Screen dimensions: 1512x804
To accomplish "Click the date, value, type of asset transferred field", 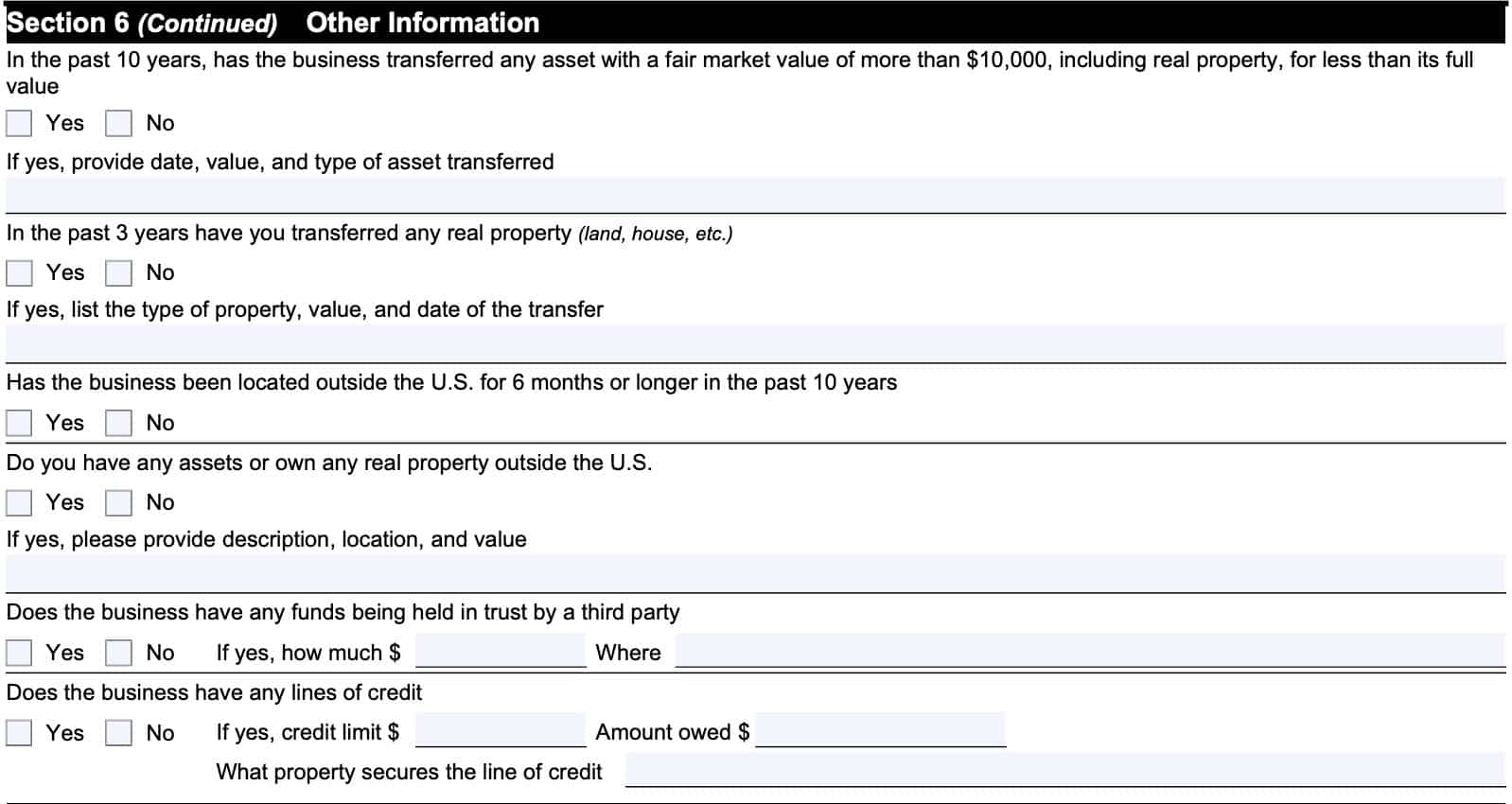I will (x=755, y=195).
